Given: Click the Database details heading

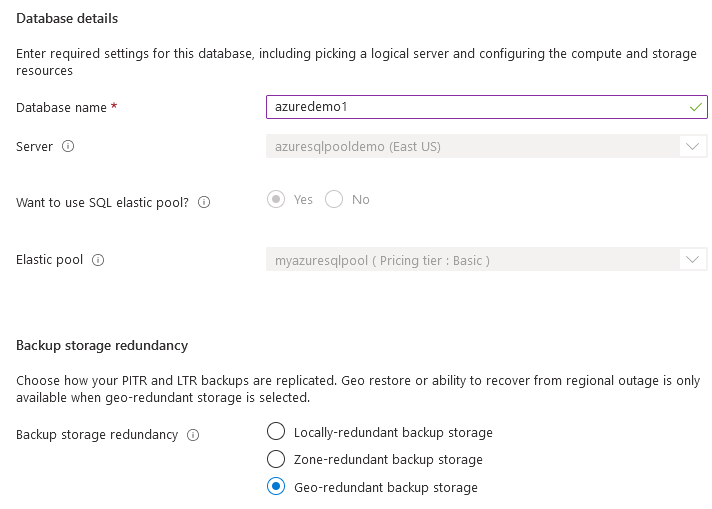Looking at the screenshot, I should click(67, 19).
